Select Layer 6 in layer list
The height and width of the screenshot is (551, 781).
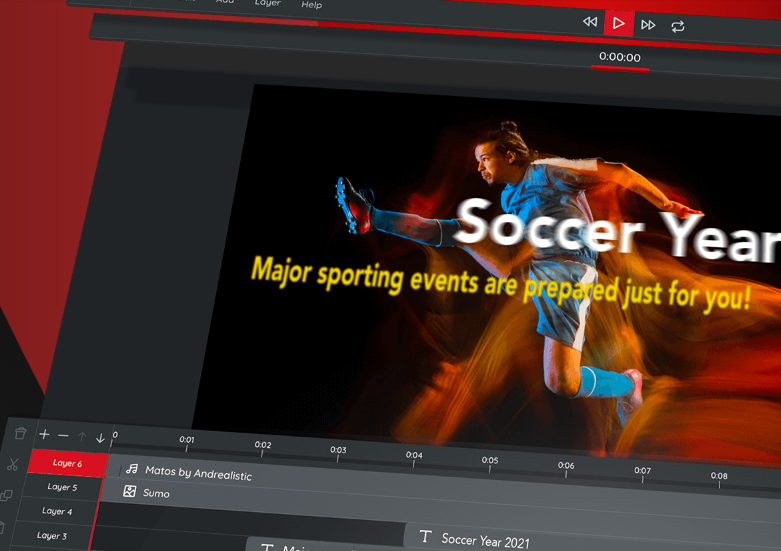[68, 463]
